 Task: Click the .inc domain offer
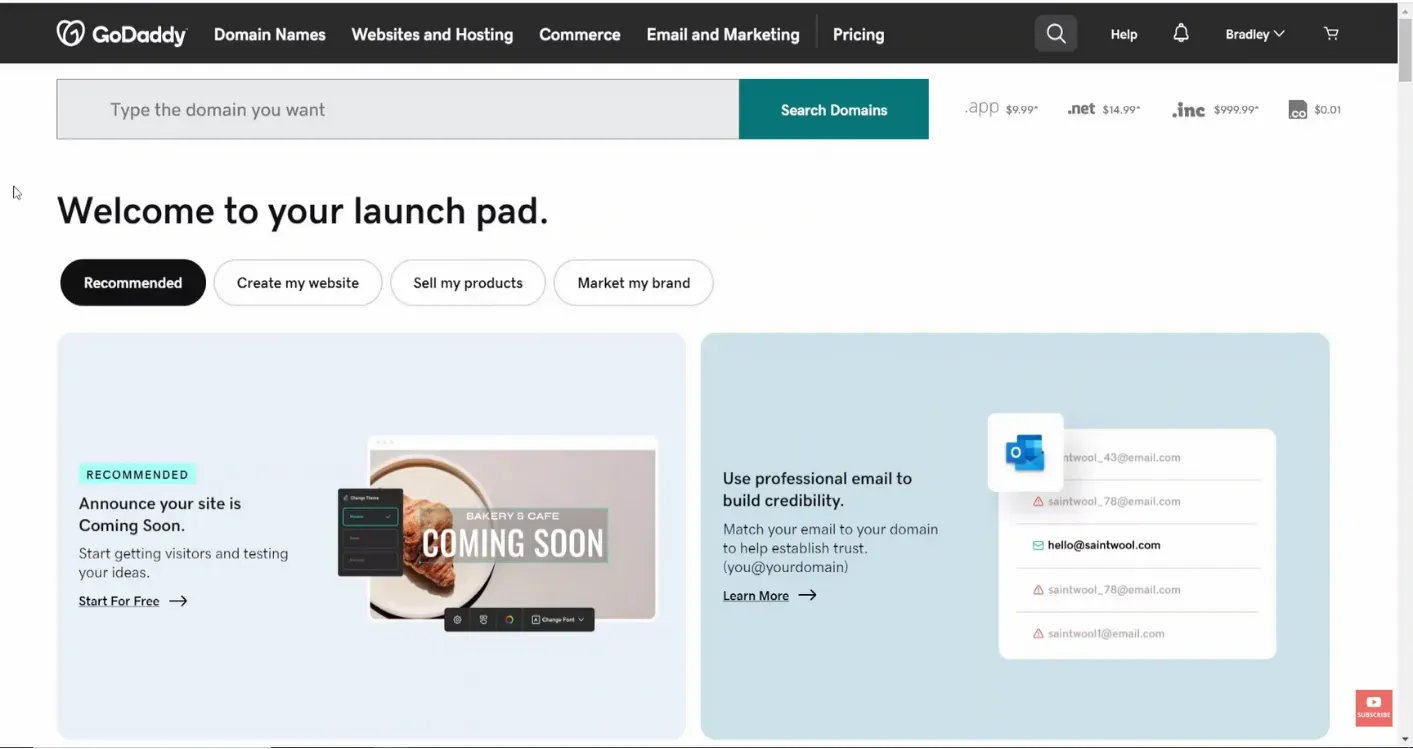click(x=1215, y=110)
